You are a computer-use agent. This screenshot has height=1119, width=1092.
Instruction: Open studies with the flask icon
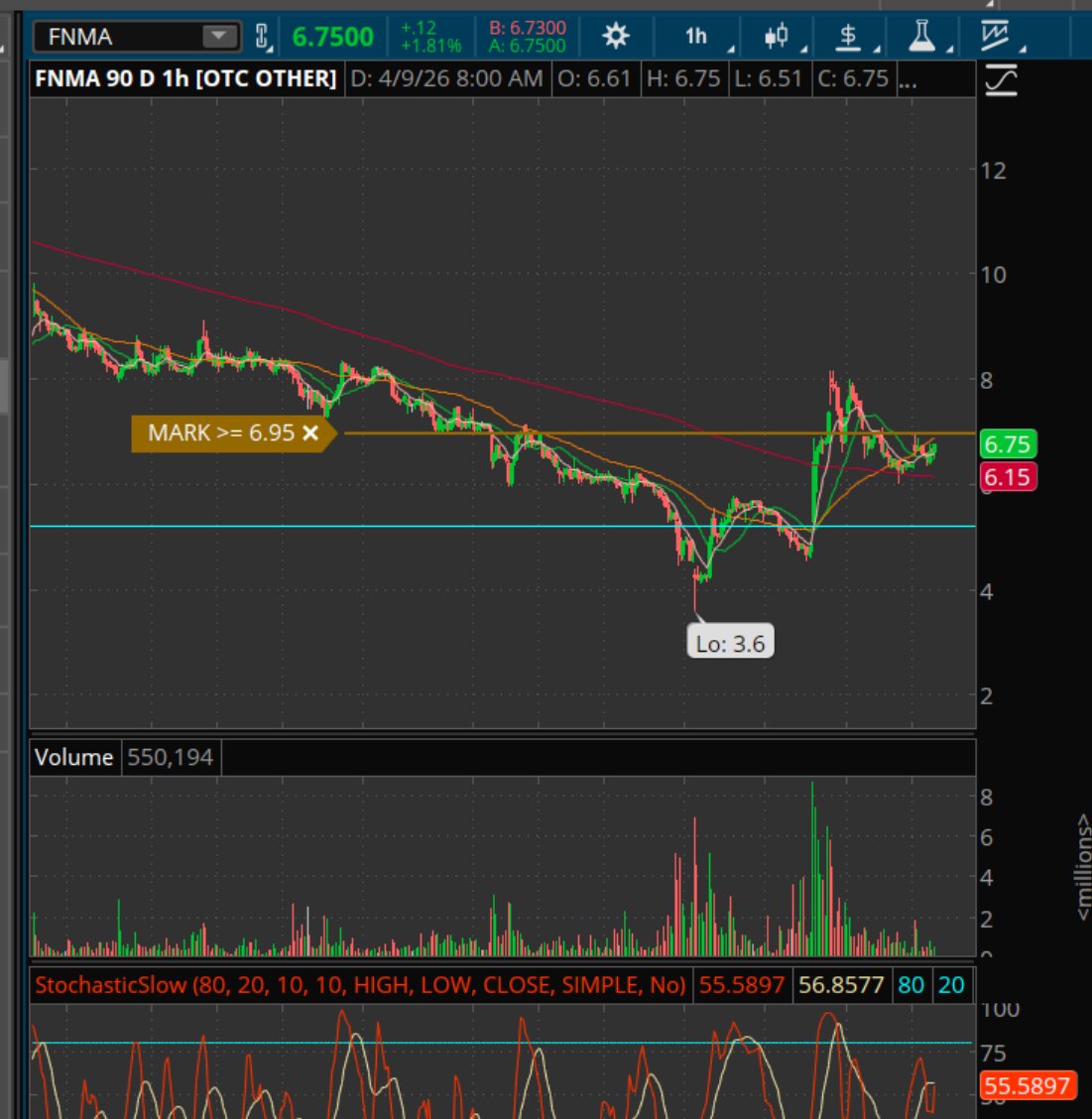click(x=921, y=36)
